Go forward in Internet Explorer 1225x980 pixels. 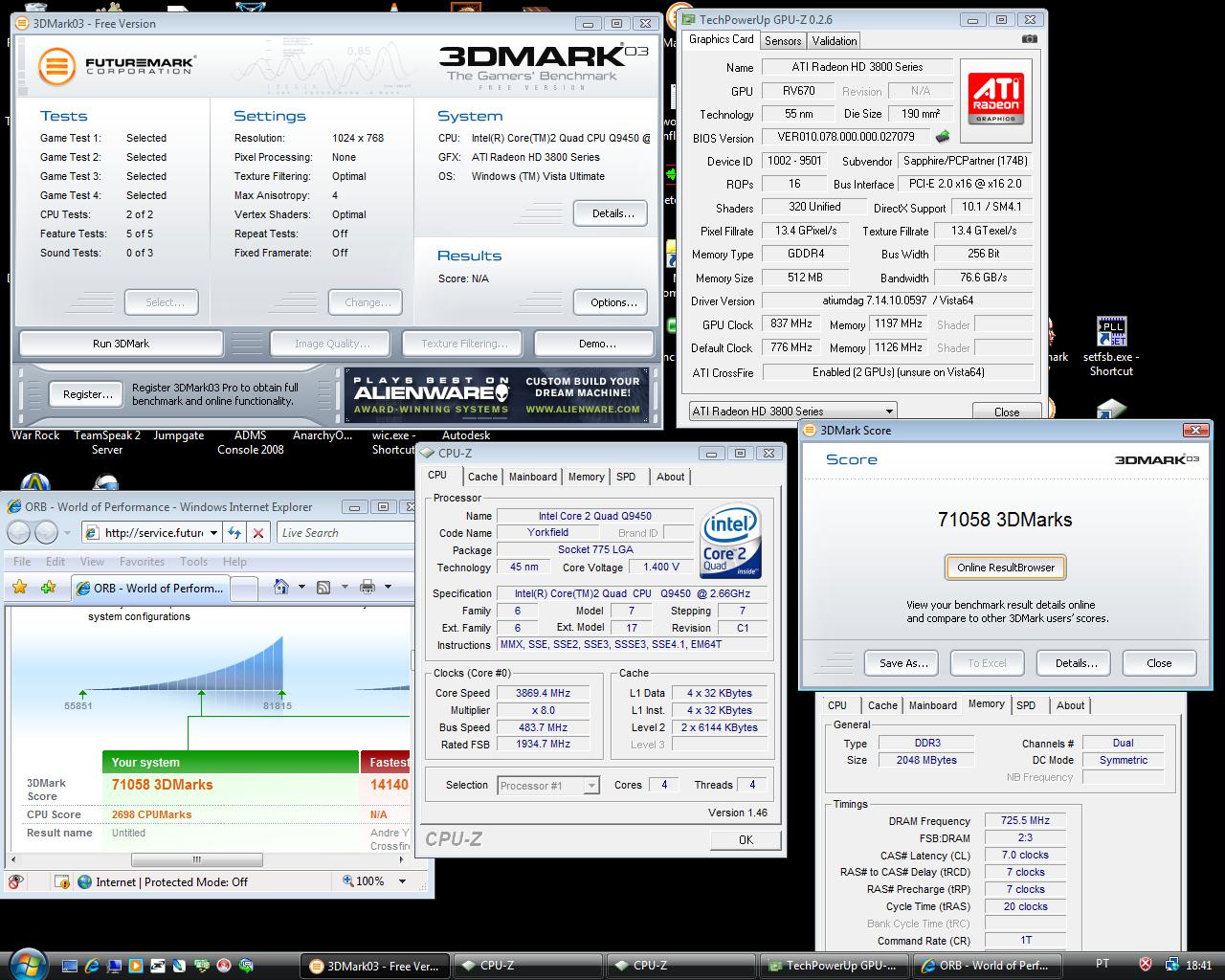46,533
